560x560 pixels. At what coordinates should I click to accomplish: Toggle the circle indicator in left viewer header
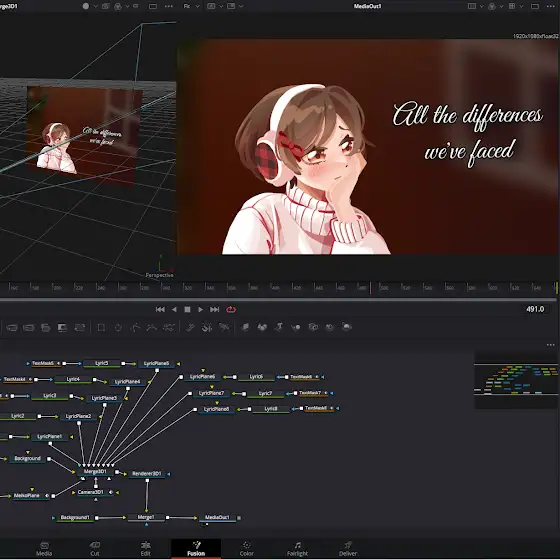click(x=86, y=6)
